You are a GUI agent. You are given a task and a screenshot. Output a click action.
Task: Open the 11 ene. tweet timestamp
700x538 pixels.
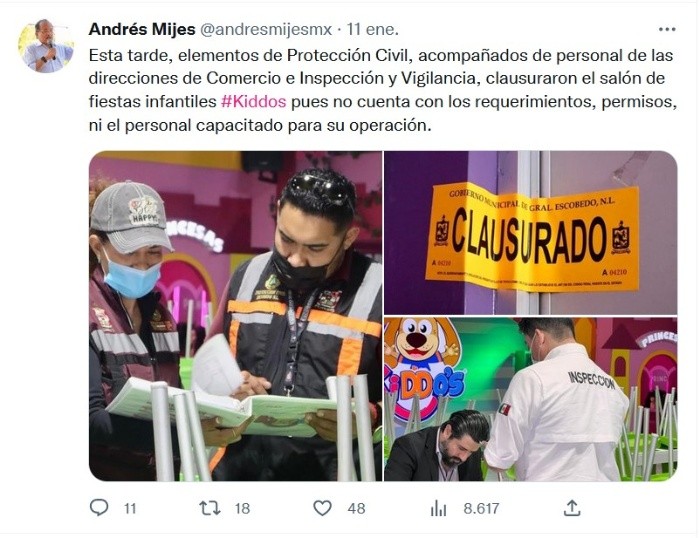click(373, 29)
